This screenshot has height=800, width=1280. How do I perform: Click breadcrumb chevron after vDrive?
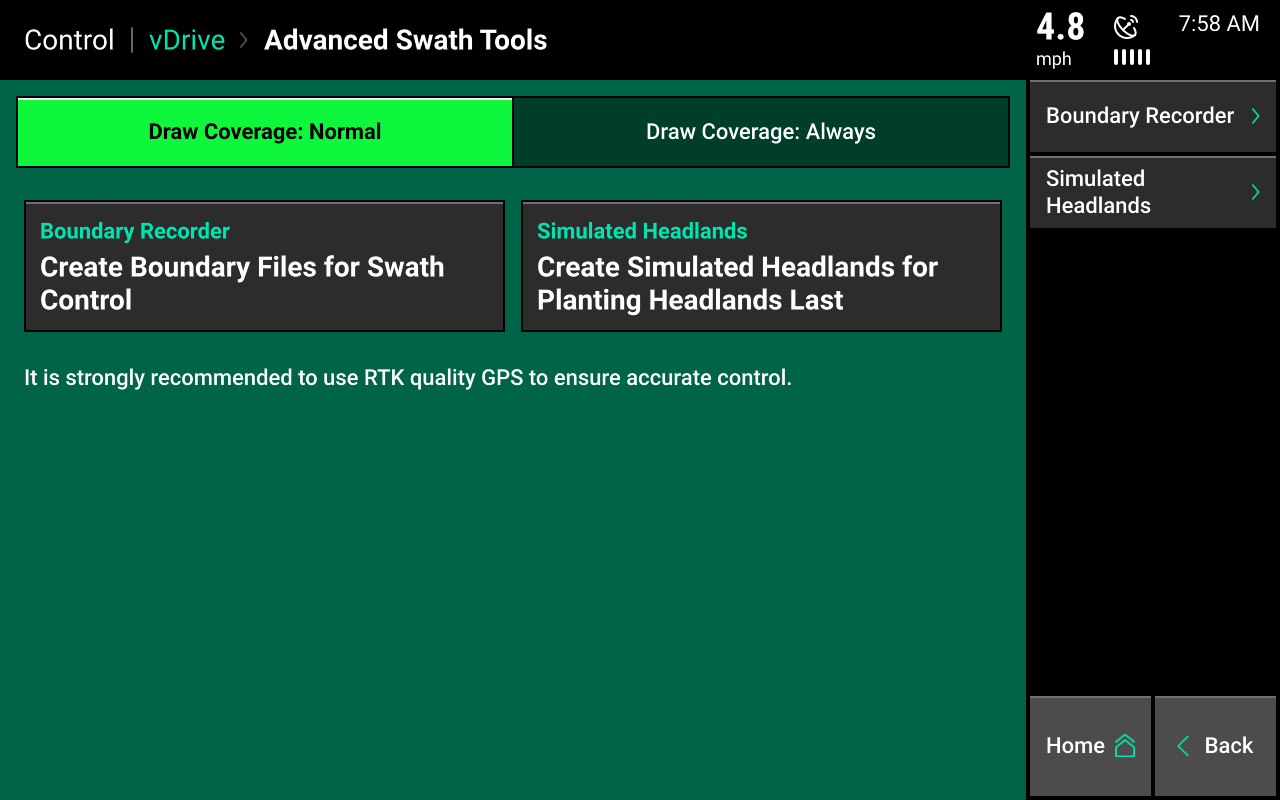click(x=244, y=40)
